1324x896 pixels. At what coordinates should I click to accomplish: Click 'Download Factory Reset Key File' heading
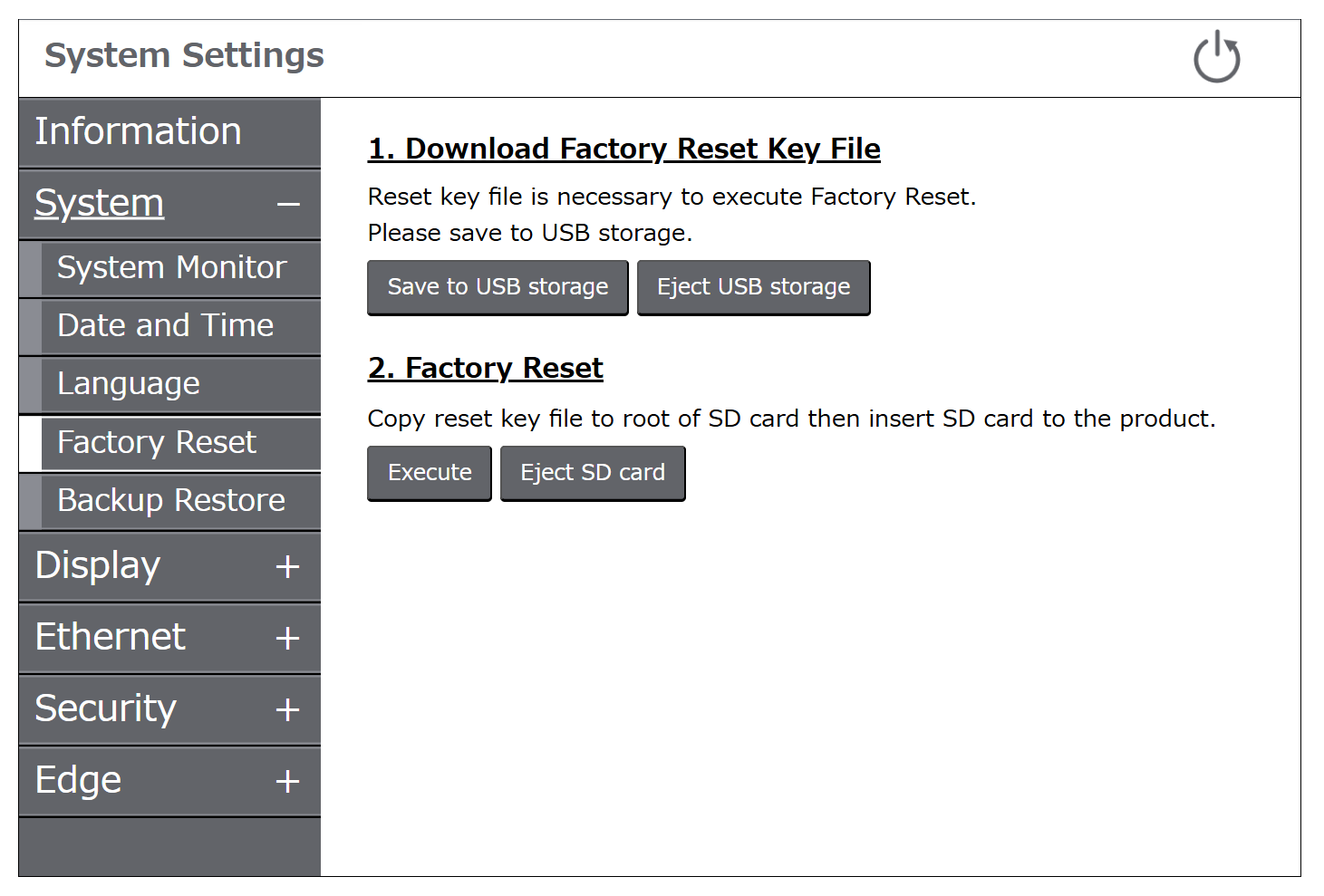(x=624, y=149)
